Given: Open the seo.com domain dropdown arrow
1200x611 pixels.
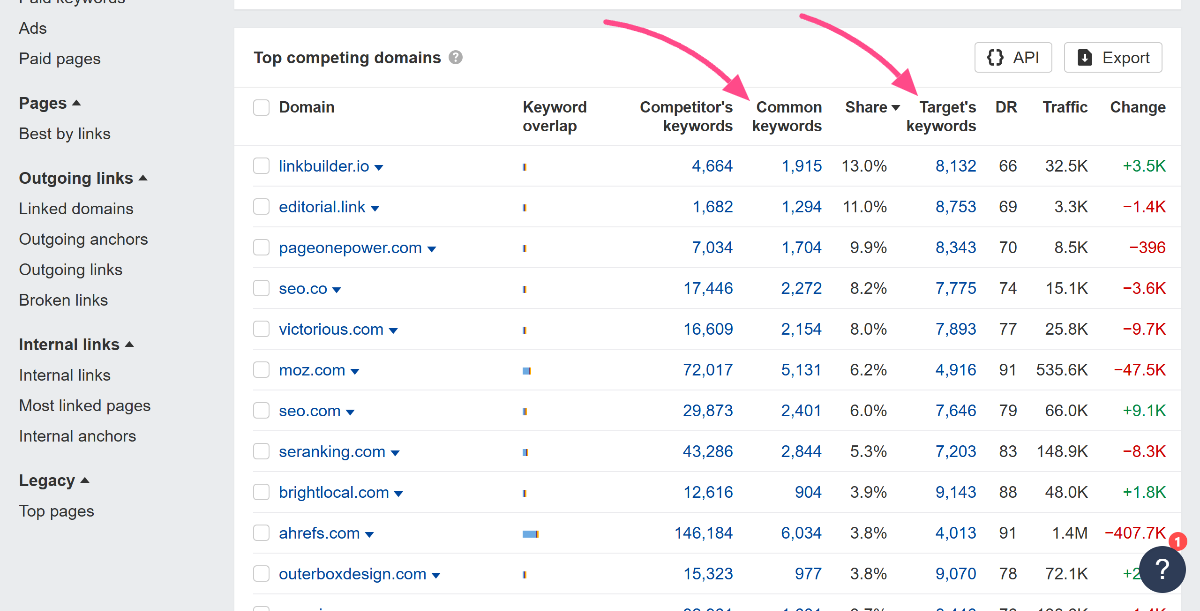Looking at the screenshot, I should tap(350, 413).
